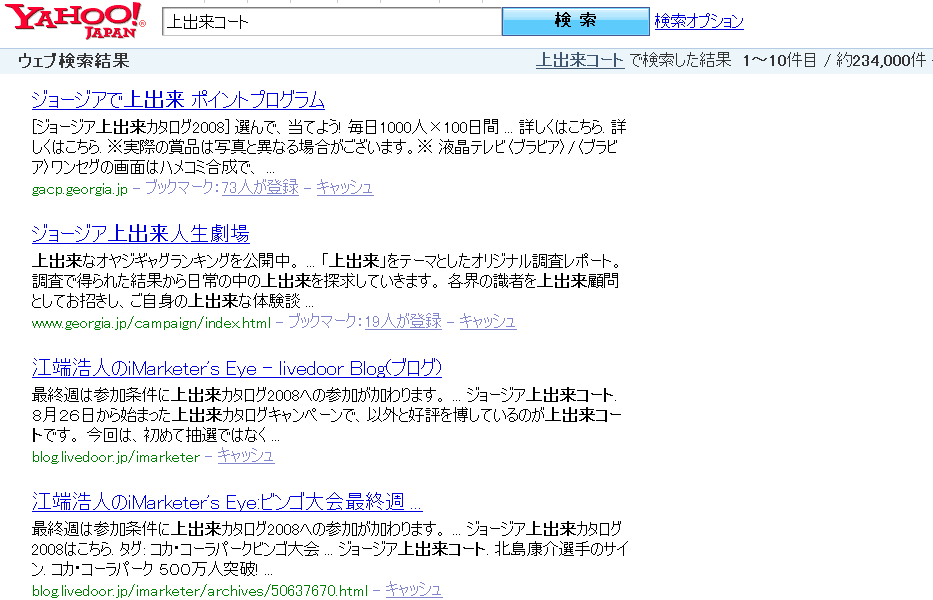Open bookmark link 73人が登録
933x600 pixels.
pos(260,188)
